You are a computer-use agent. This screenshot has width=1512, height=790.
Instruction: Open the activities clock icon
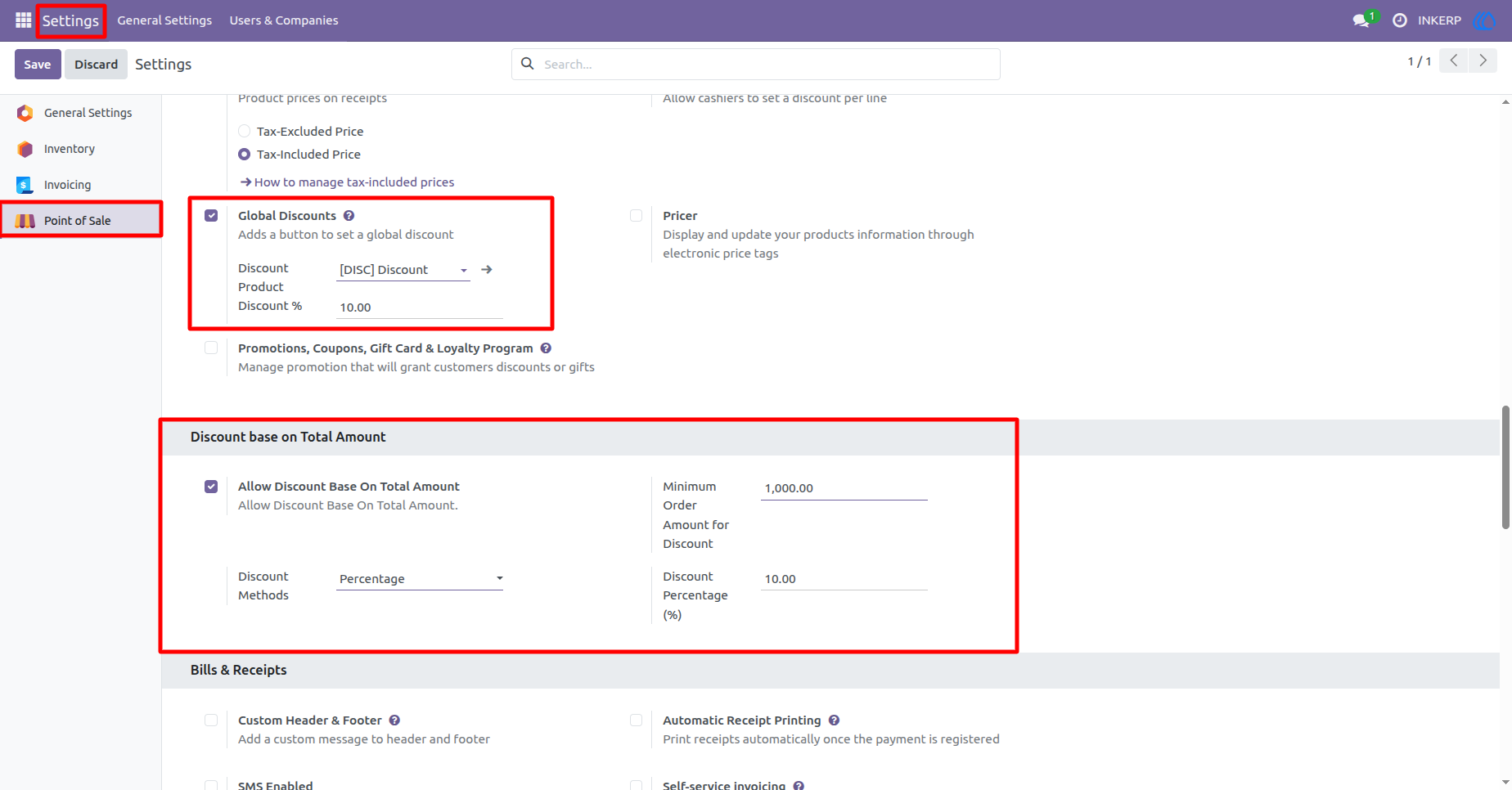1400,20
